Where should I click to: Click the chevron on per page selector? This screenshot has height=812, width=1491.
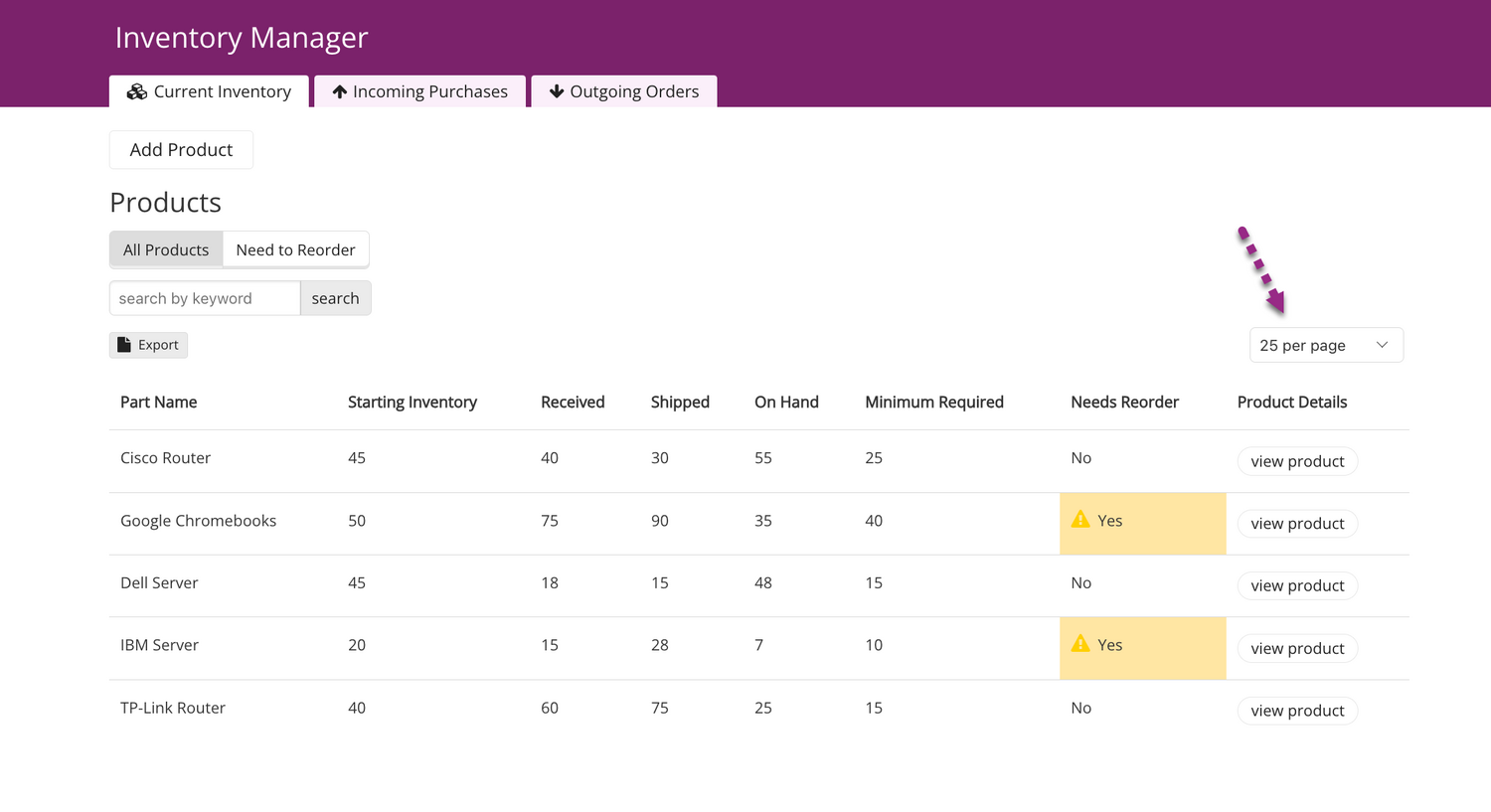(x=1382, y=345)
